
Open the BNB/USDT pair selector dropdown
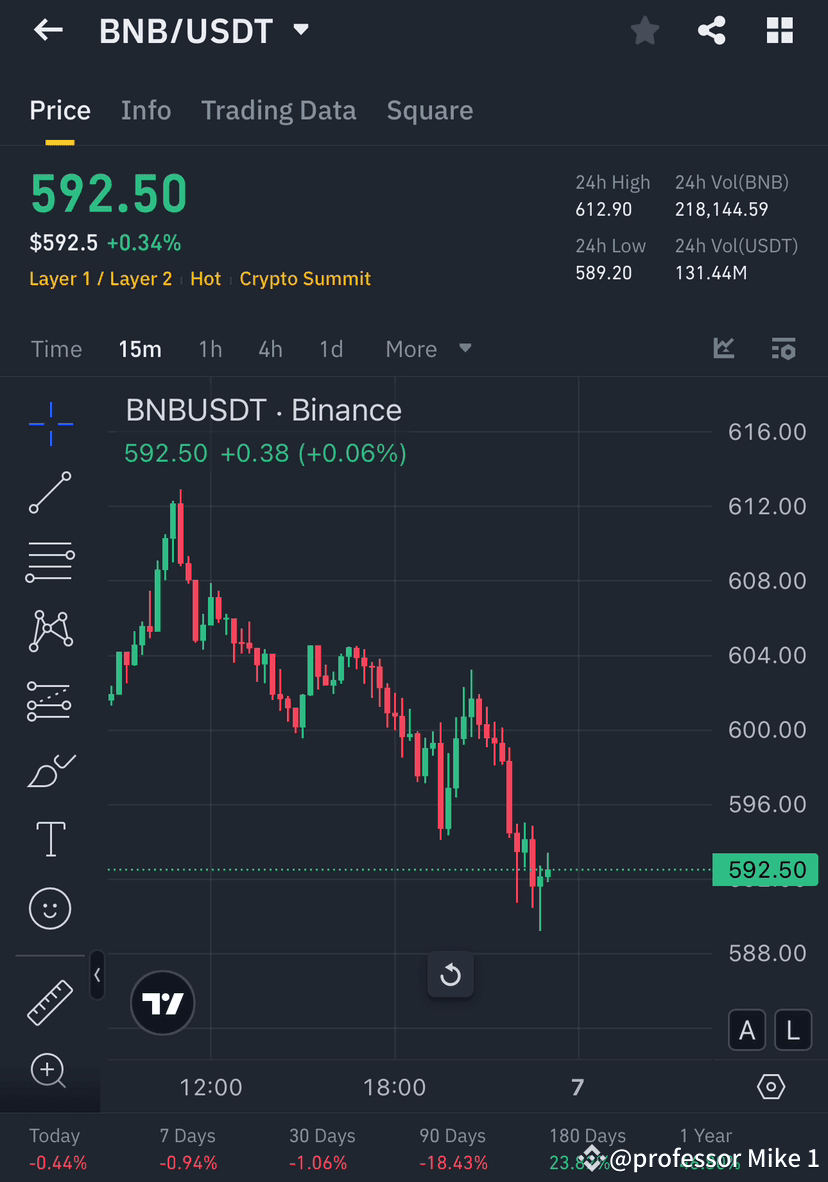tap(300, 30)
